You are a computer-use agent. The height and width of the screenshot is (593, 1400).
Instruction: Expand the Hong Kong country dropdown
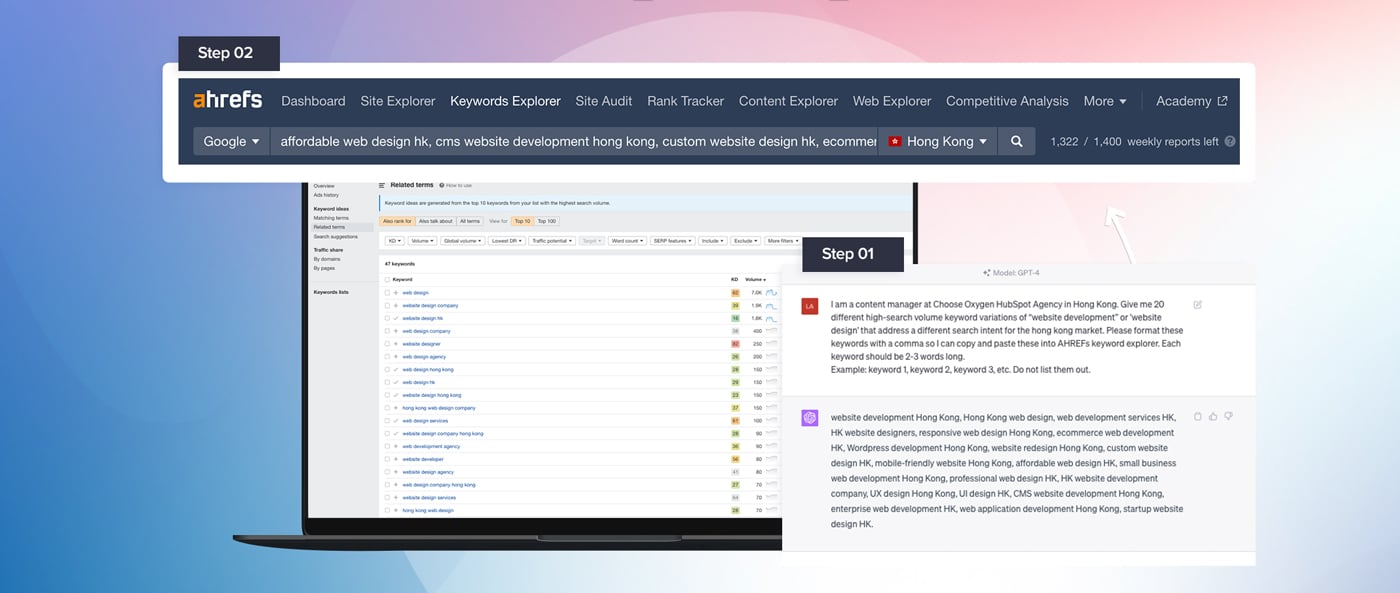938,141
